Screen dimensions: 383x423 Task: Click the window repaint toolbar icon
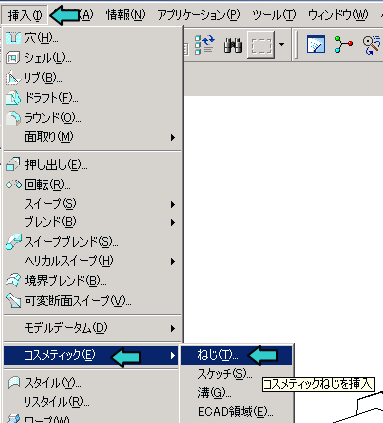tap(315, 44)
